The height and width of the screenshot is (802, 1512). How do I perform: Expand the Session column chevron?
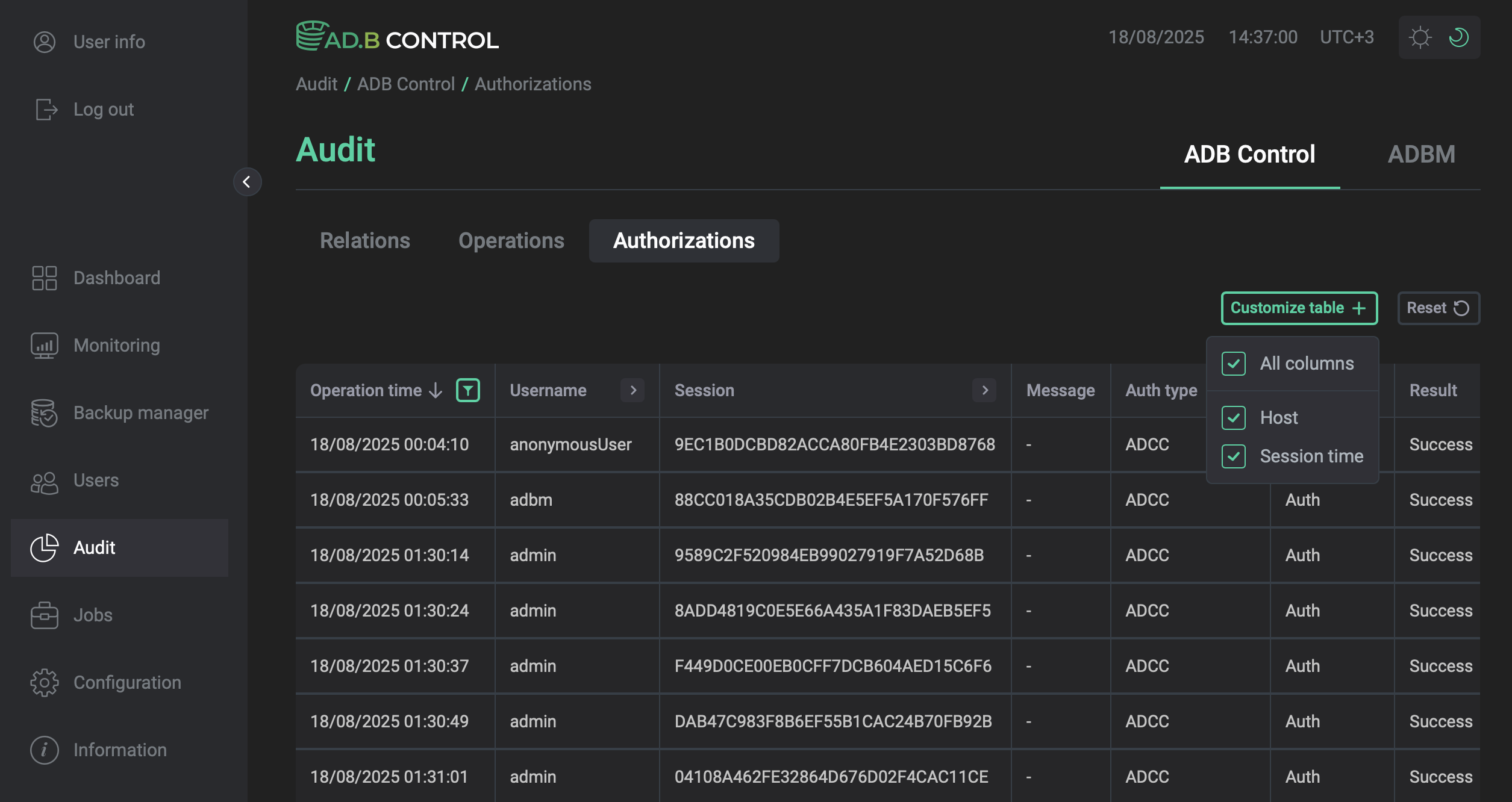985,390
